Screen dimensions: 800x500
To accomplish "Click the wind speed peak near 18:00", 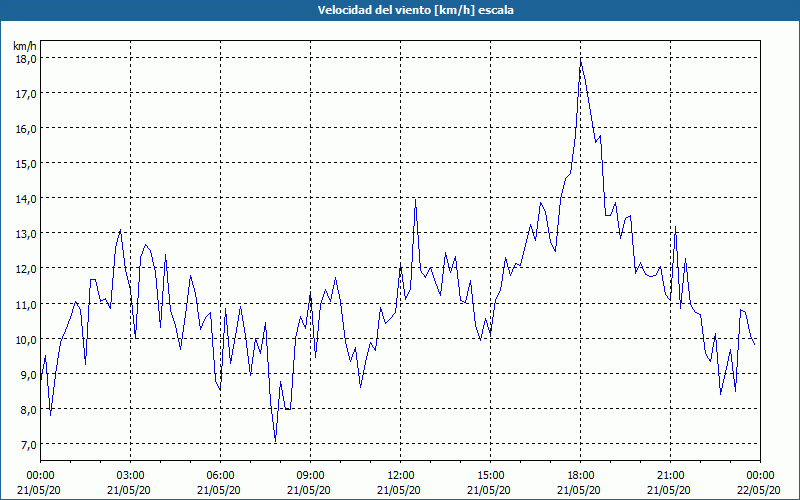I will (581, 62).
